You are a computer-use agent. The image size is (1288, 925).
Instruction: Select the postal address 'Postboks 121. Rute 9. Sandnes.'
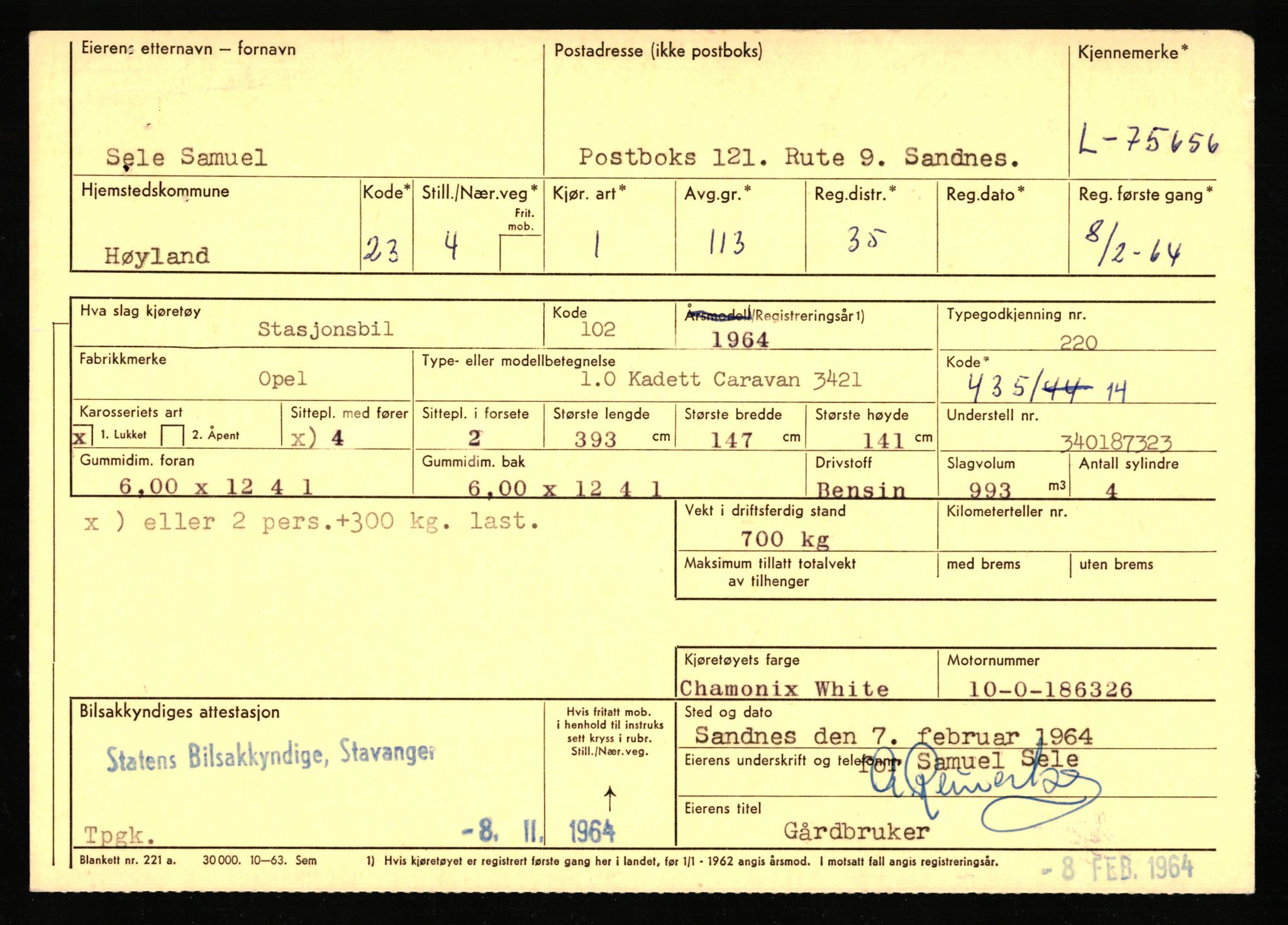tap(799, 157)
